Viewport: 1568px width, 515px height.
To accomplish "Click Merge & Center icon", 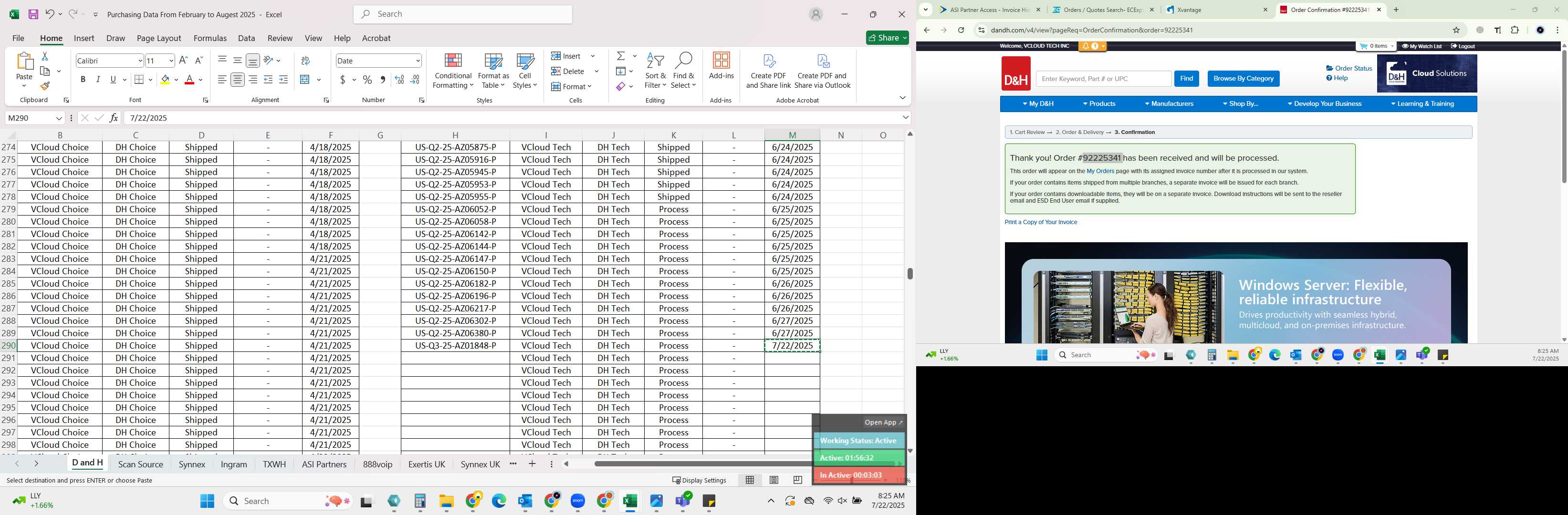I will pyautogui.click(x=305, y=80).
